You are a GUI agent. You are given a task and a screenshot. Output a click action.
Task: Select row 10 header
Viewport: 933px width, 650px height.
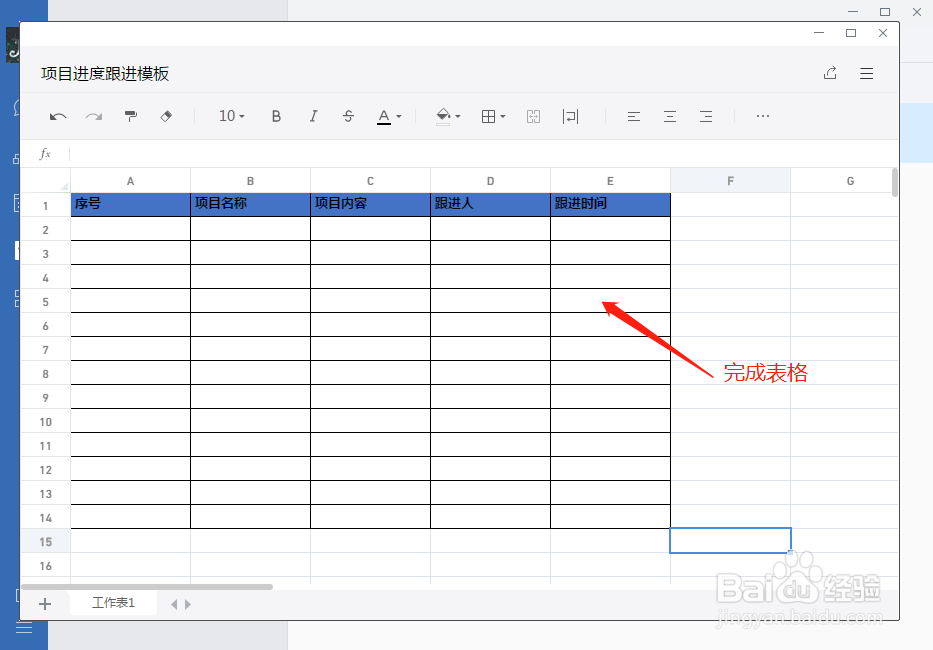pos(45,422)
